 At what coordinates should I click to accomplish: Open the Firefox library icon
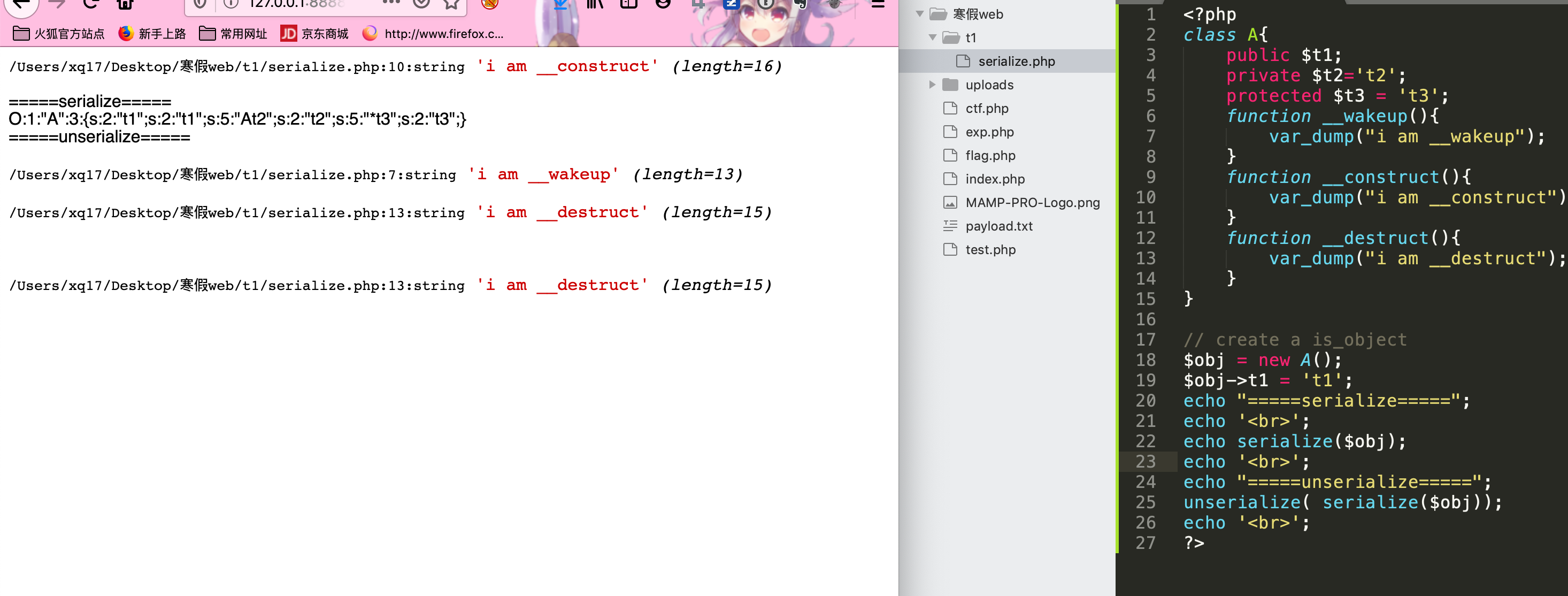click(595, 4)
